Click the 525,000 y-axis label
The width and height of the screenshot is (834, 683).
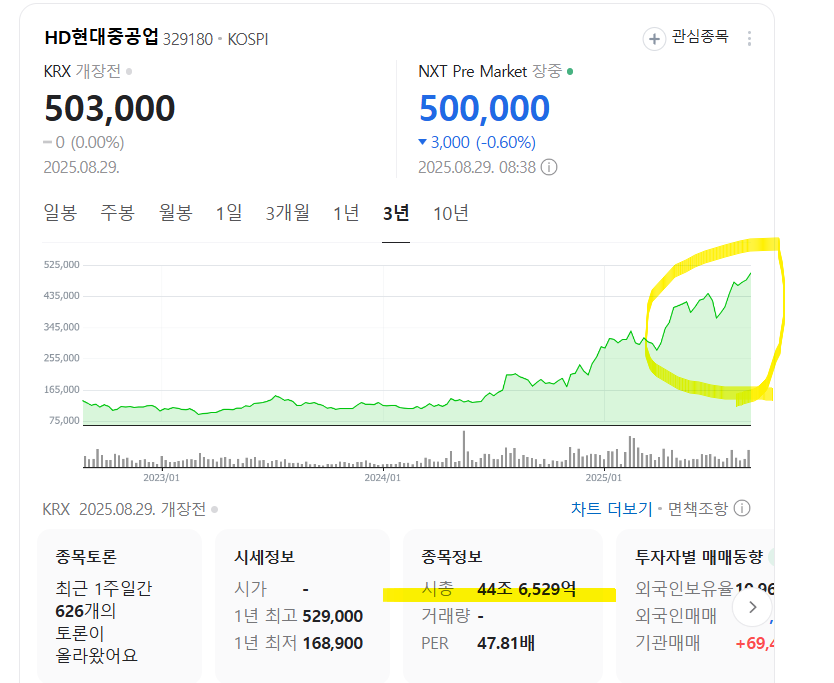tap(61, 265)
